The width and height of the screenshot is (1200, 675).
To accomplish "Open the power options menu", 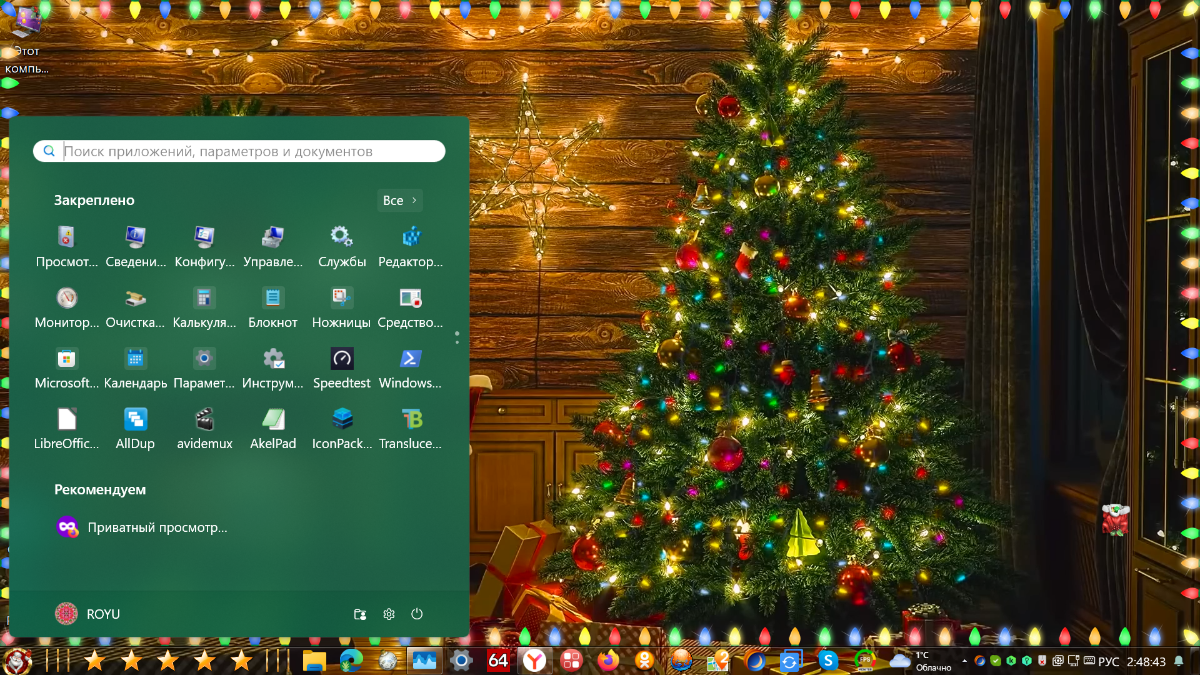I will tap(417, 614).
